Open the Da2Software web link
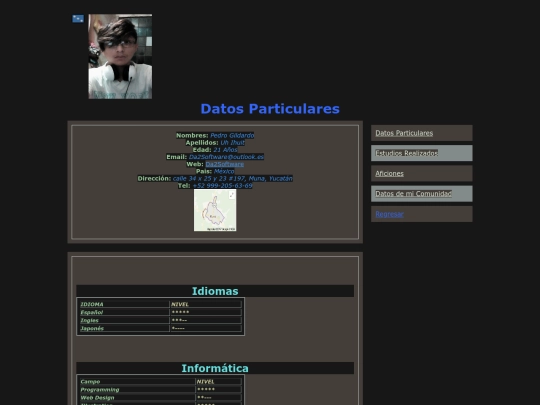This screenshot has width=540, height=405. [x=225, y=164]
